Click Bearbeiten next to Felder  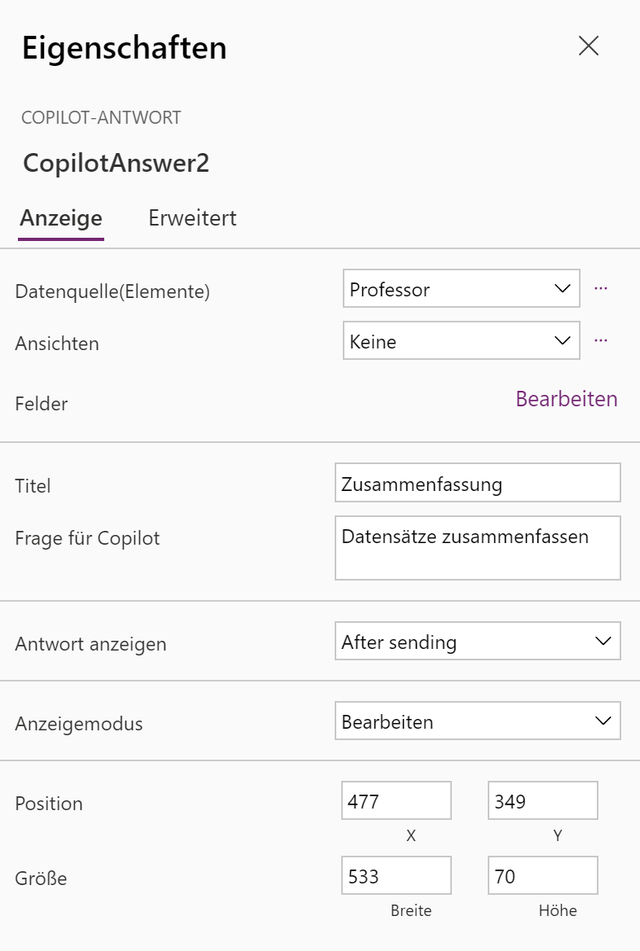tap(565, 399)
